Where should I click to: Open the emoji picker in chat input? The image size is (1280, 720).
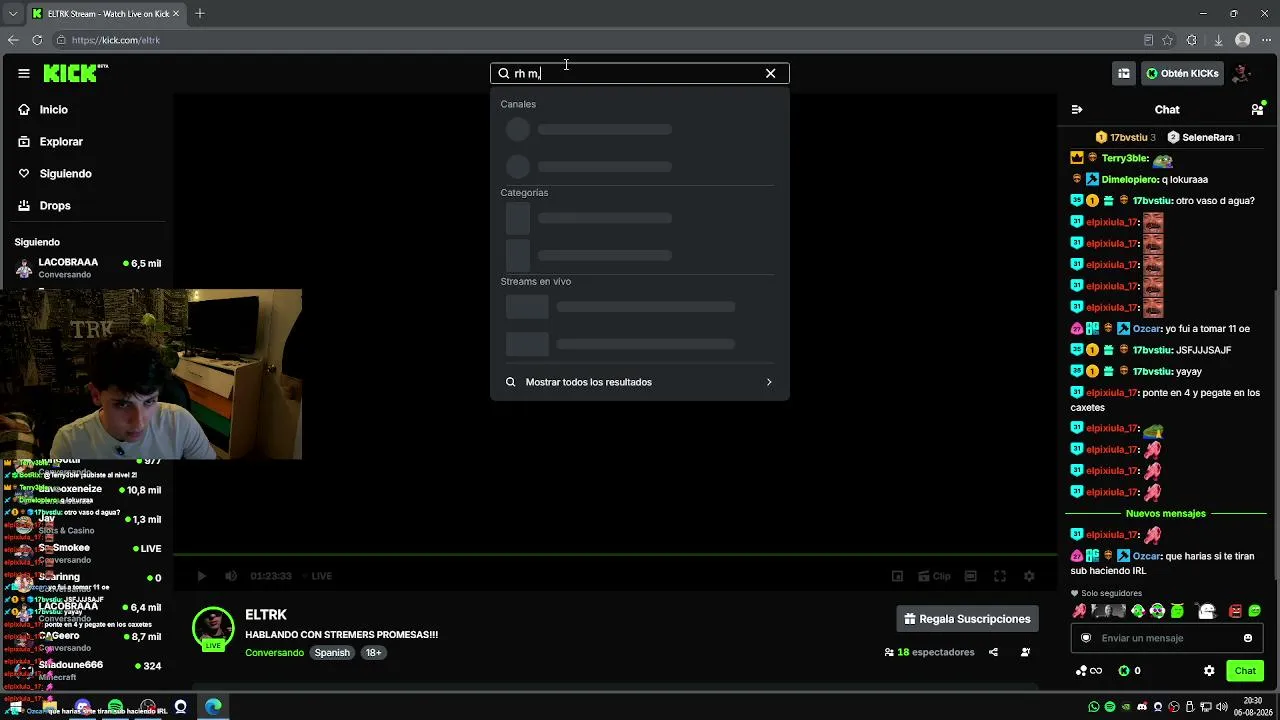(1247, 638)
